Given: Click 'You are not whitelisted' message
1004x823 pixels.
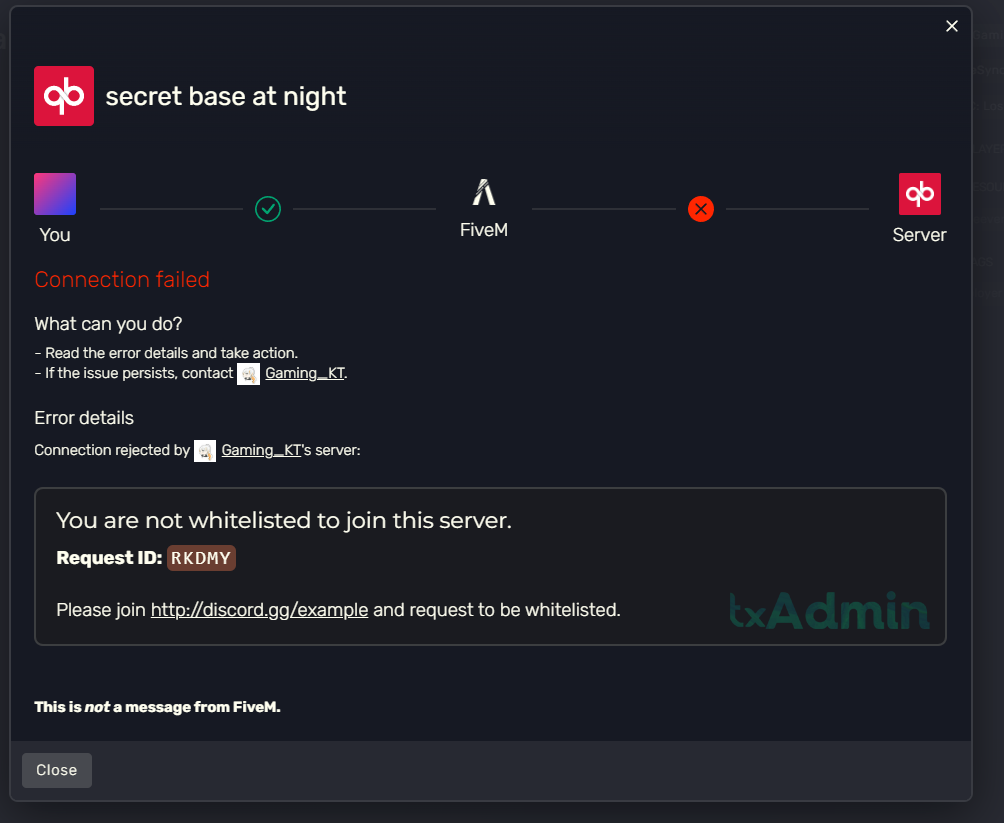Looking at the screenshot, I should (x=284, y=520).
